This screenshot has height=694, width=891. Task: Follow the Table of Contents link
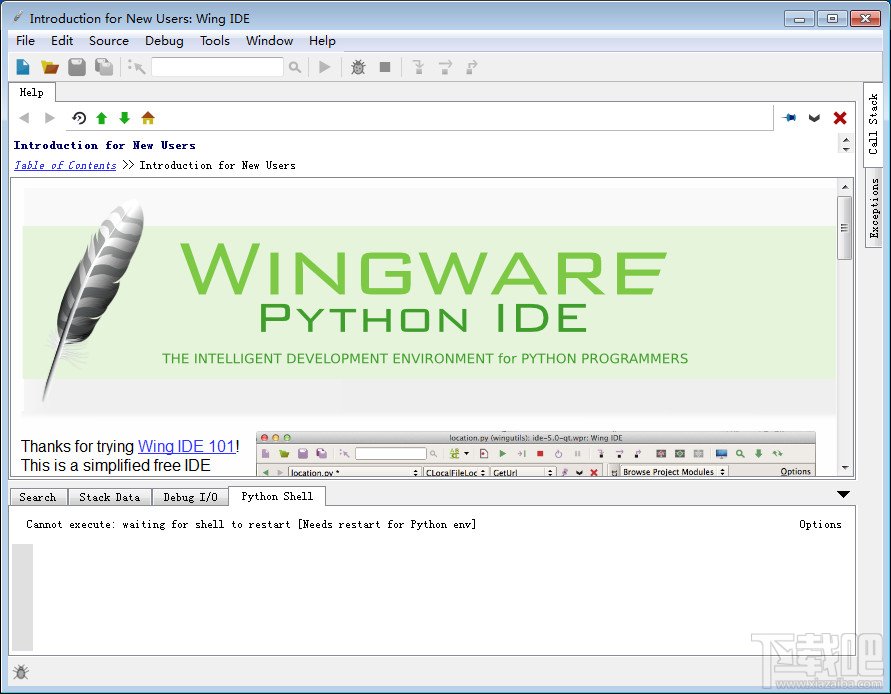[65, 166]
